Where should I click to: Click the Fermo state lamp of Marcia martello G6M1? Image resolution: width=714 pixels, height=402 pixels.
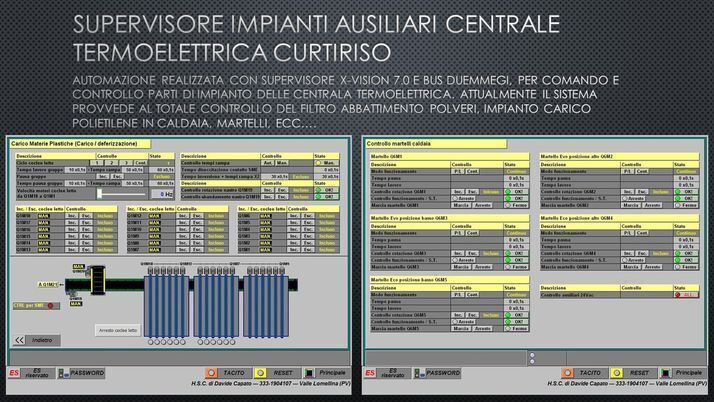click(508, 205)
